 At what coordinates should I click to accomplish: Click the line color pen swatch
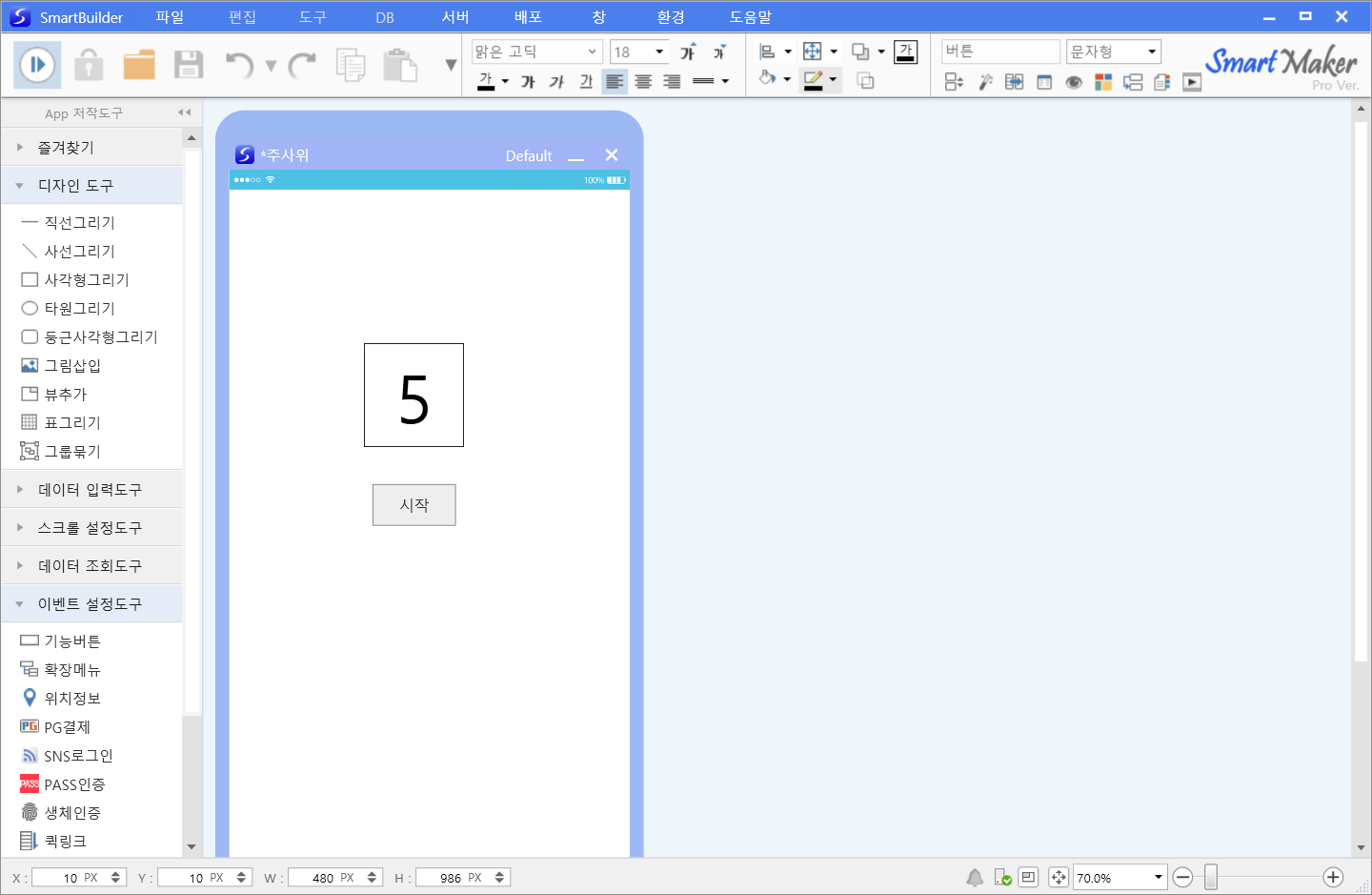813,80
